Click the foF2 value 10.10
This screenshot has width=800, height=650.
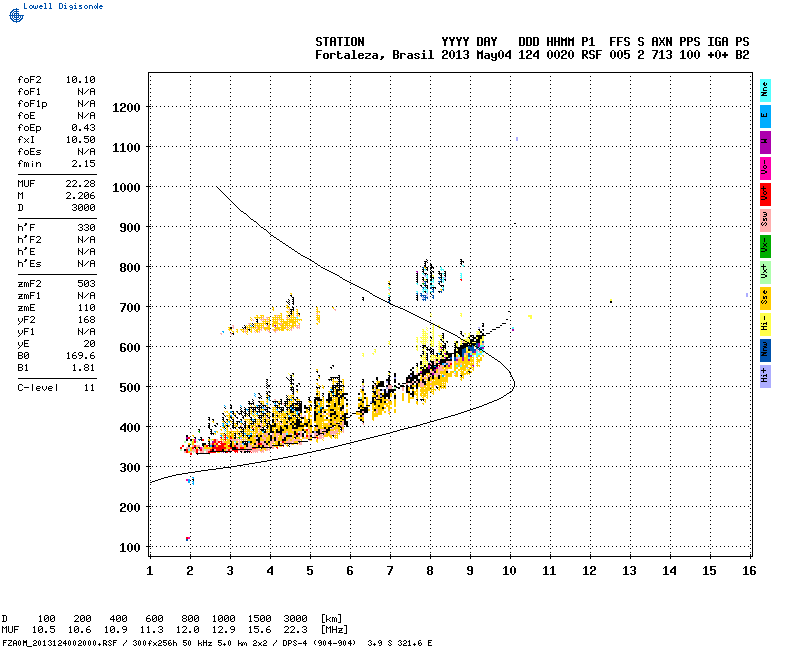click(x=80, y=80)
